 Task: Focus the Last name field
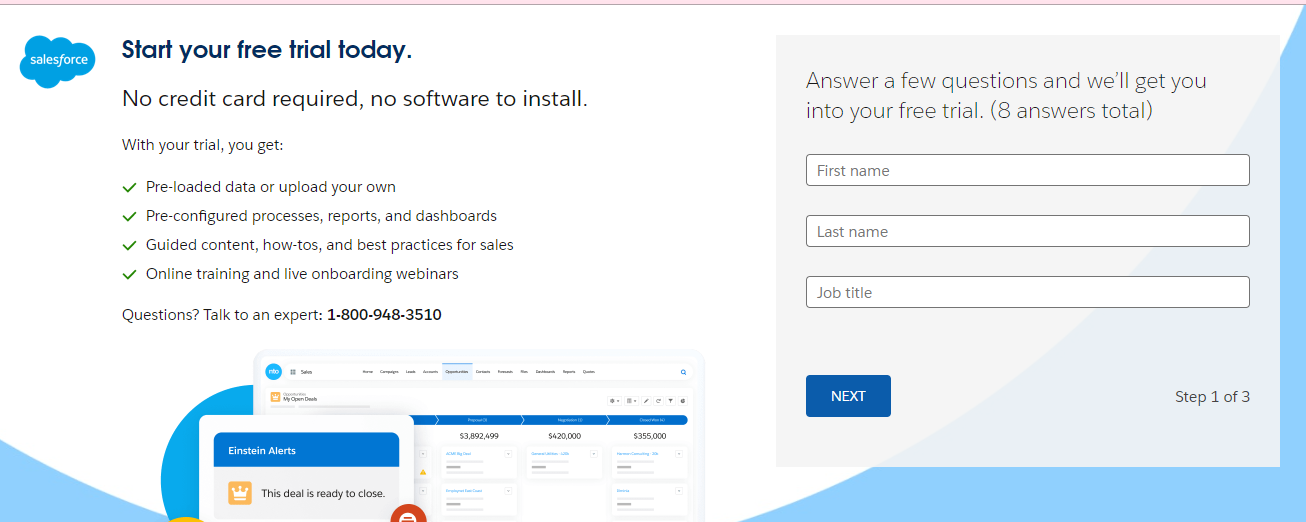[x=1028, y=231]
